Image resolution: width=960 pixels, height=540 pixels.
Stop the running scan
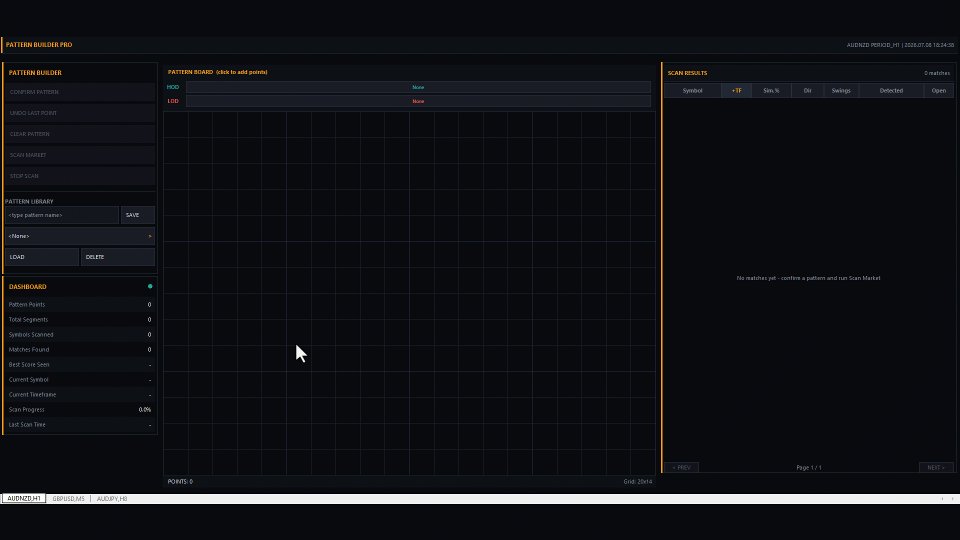(80, 176)
